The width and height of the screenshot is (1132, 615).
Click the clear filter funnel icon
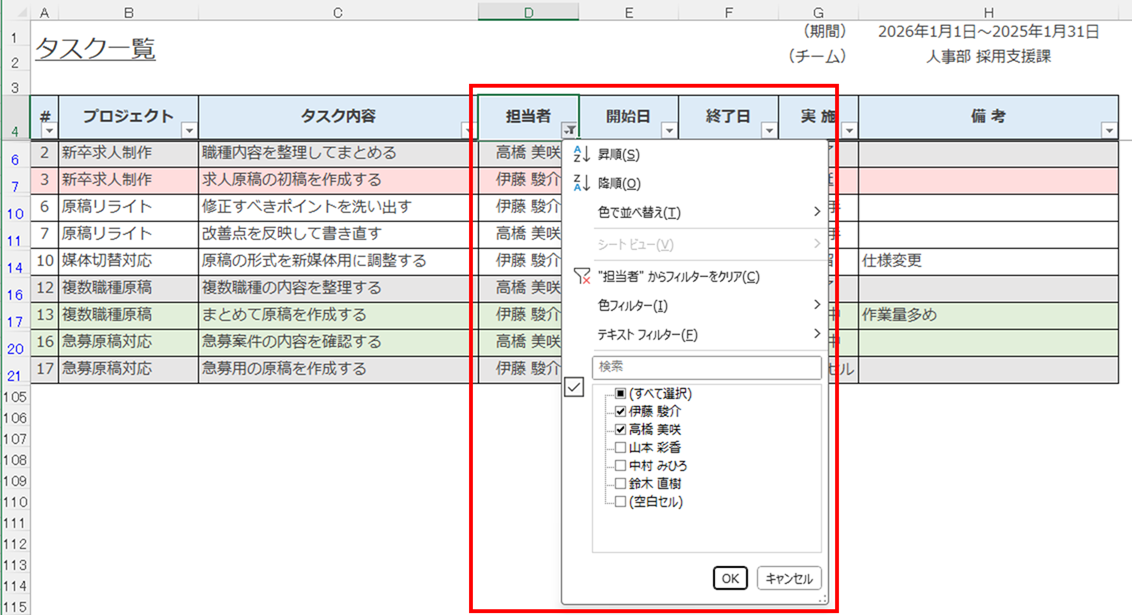tap(582, 277)
